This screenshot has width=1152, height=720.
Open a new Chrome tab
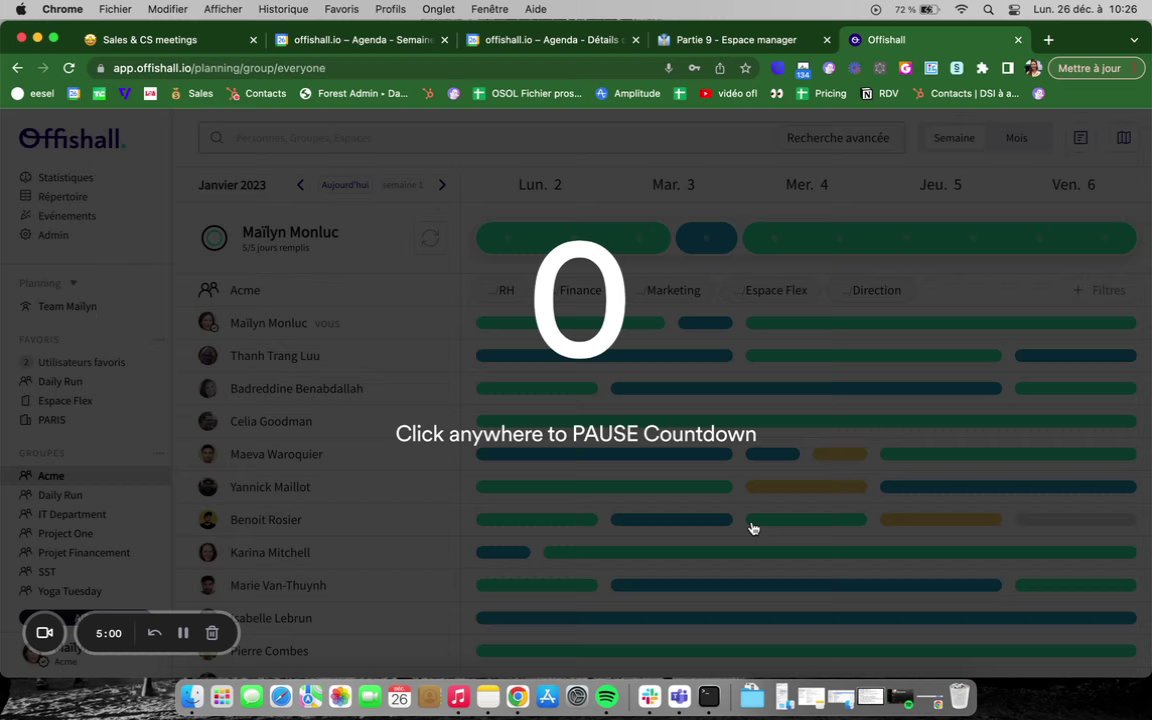1048,40
